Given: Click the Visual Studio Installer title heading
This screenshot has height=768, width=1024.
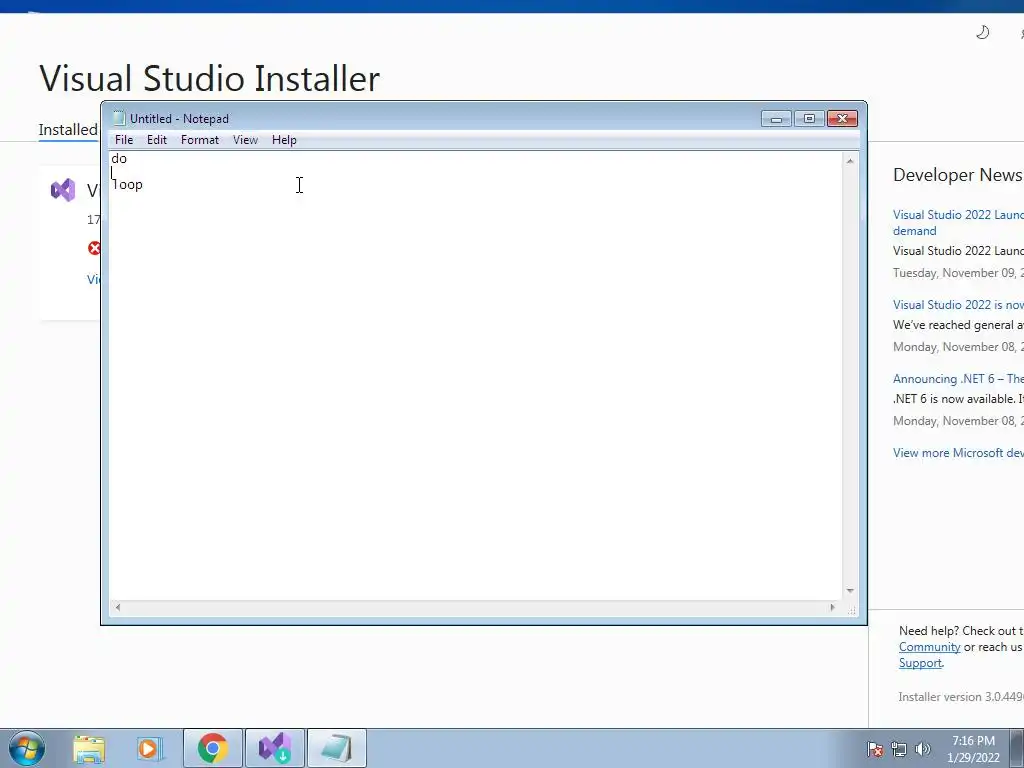Looking at the screenshot, I should tap(210, 79).
